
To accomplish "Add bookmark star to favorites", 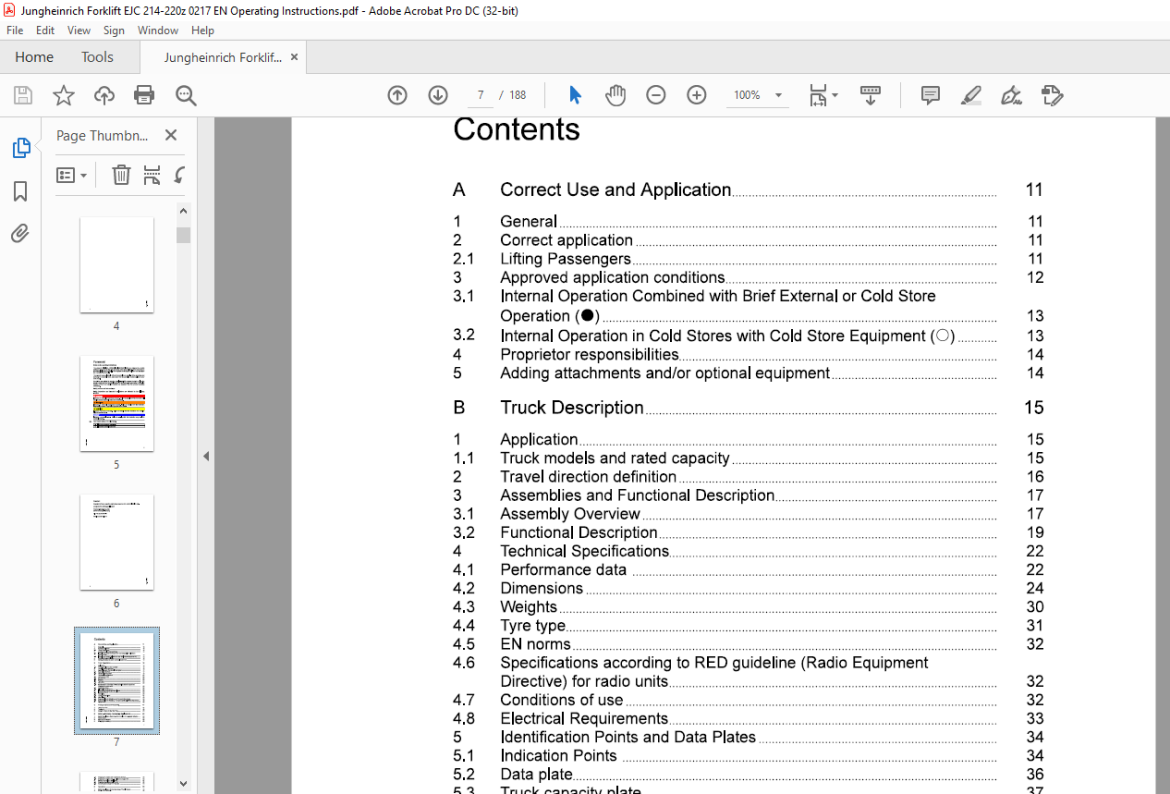I will [63, 95].
